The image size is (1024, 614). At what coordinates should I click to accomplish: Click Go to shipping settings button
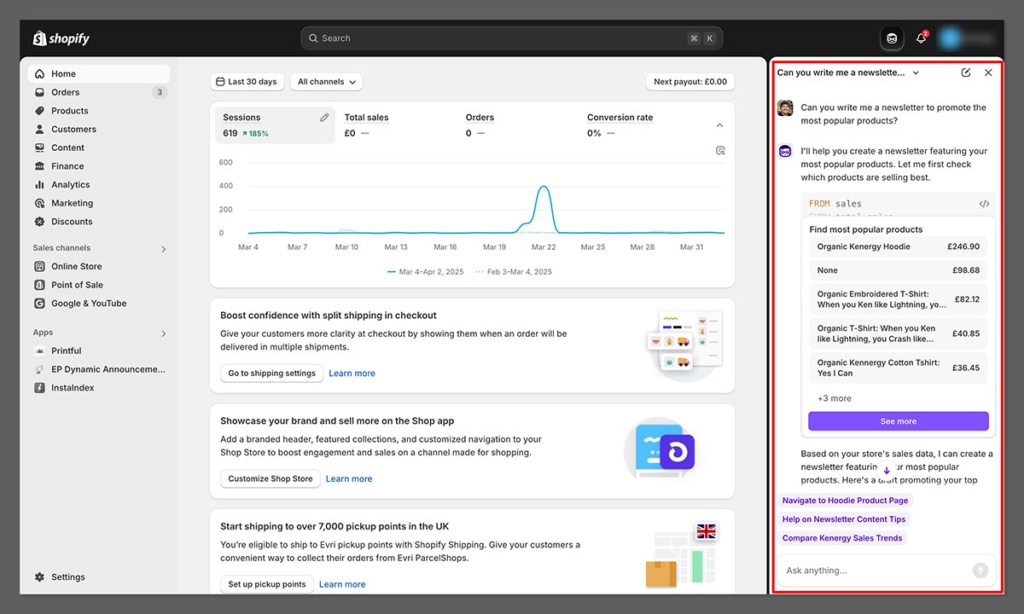[271, 373]
